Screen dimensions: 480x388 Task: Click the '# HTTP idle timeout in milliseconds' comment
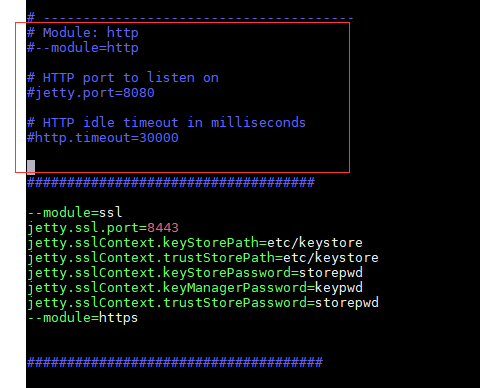click(x=166, y=123)
